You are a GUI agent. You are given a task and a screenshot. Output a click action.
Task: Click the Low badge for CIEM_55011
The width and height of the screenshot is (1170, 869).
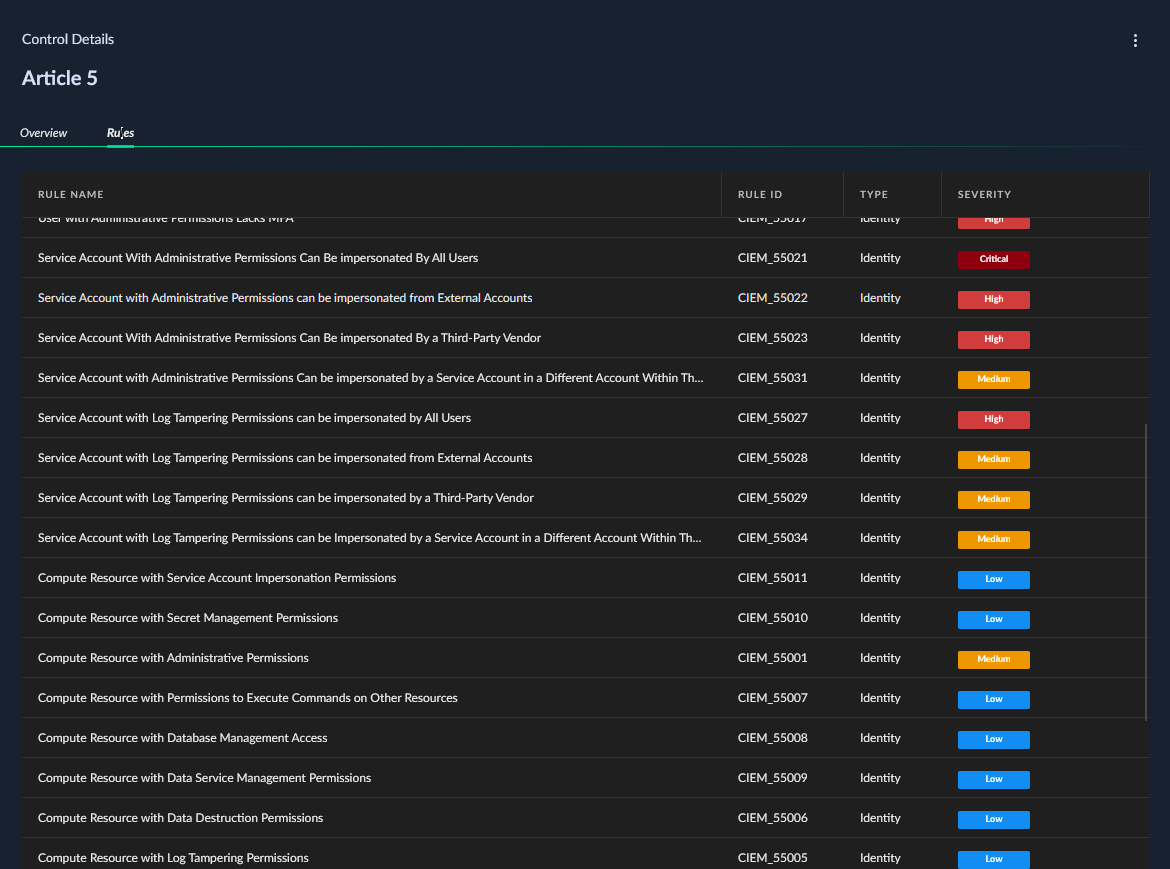[993, 579]
